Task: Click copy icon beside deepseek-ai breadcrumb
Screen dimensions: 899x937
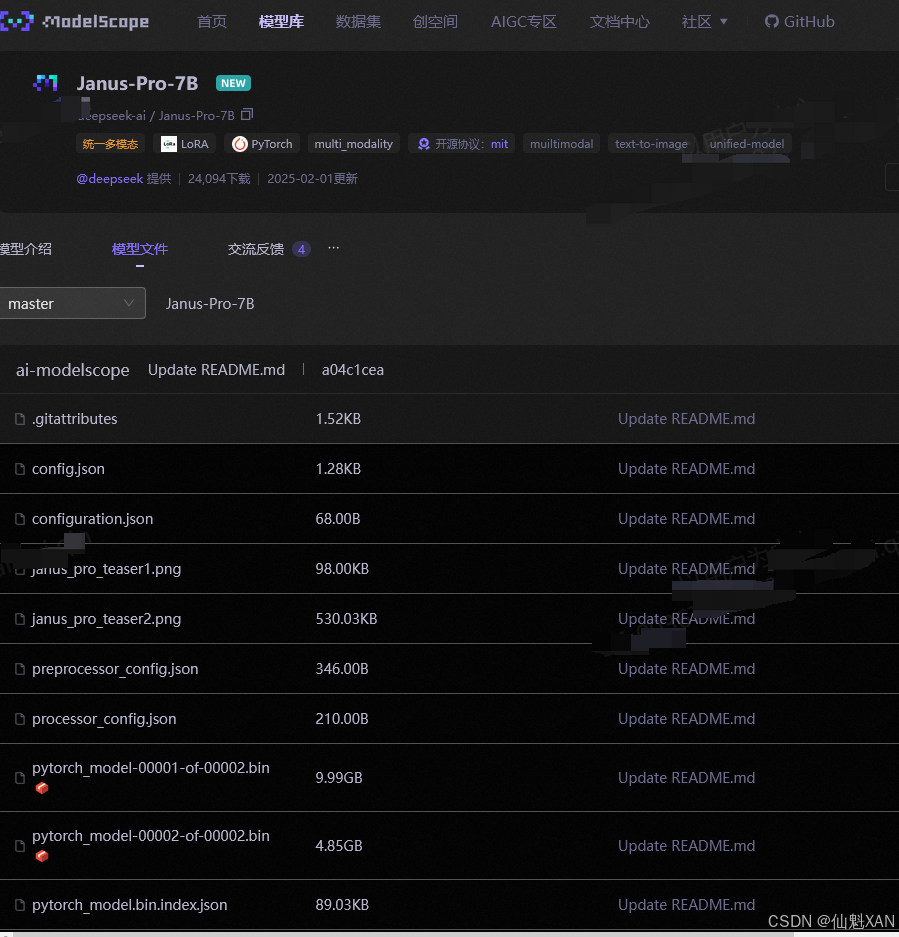Action: [x=246, y=115]
